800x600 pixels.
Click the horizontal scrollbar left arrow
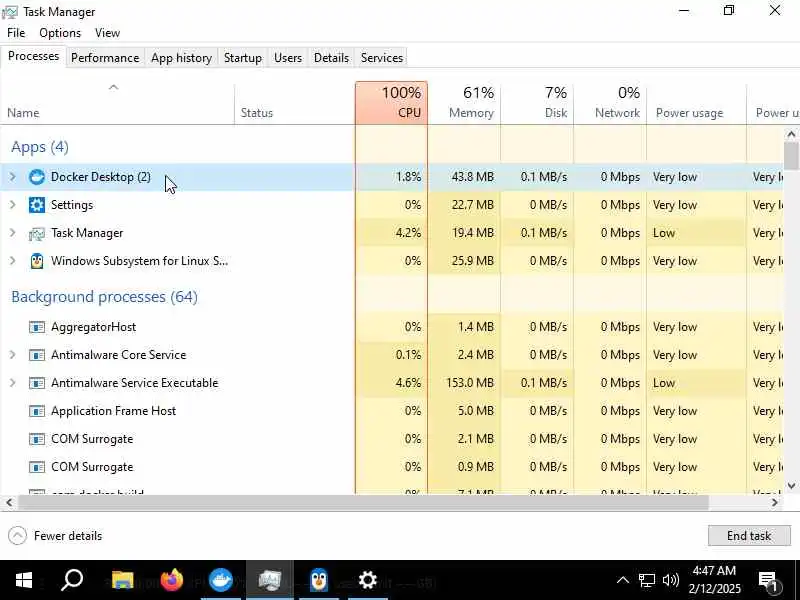9,503
